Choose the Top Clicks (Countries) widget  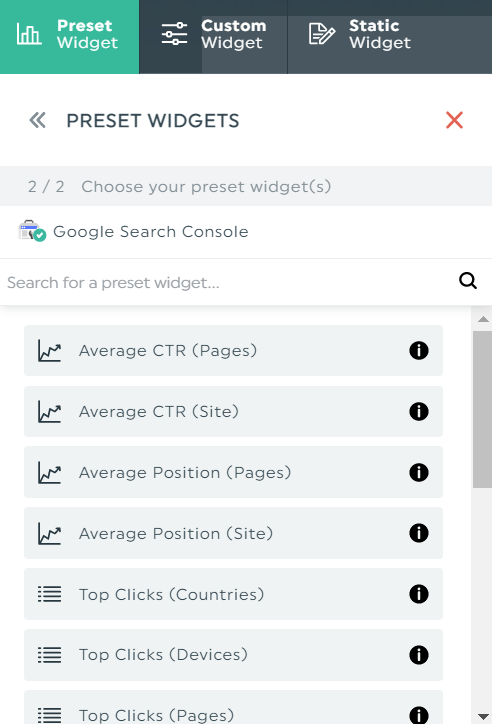(x=233, y=594)
